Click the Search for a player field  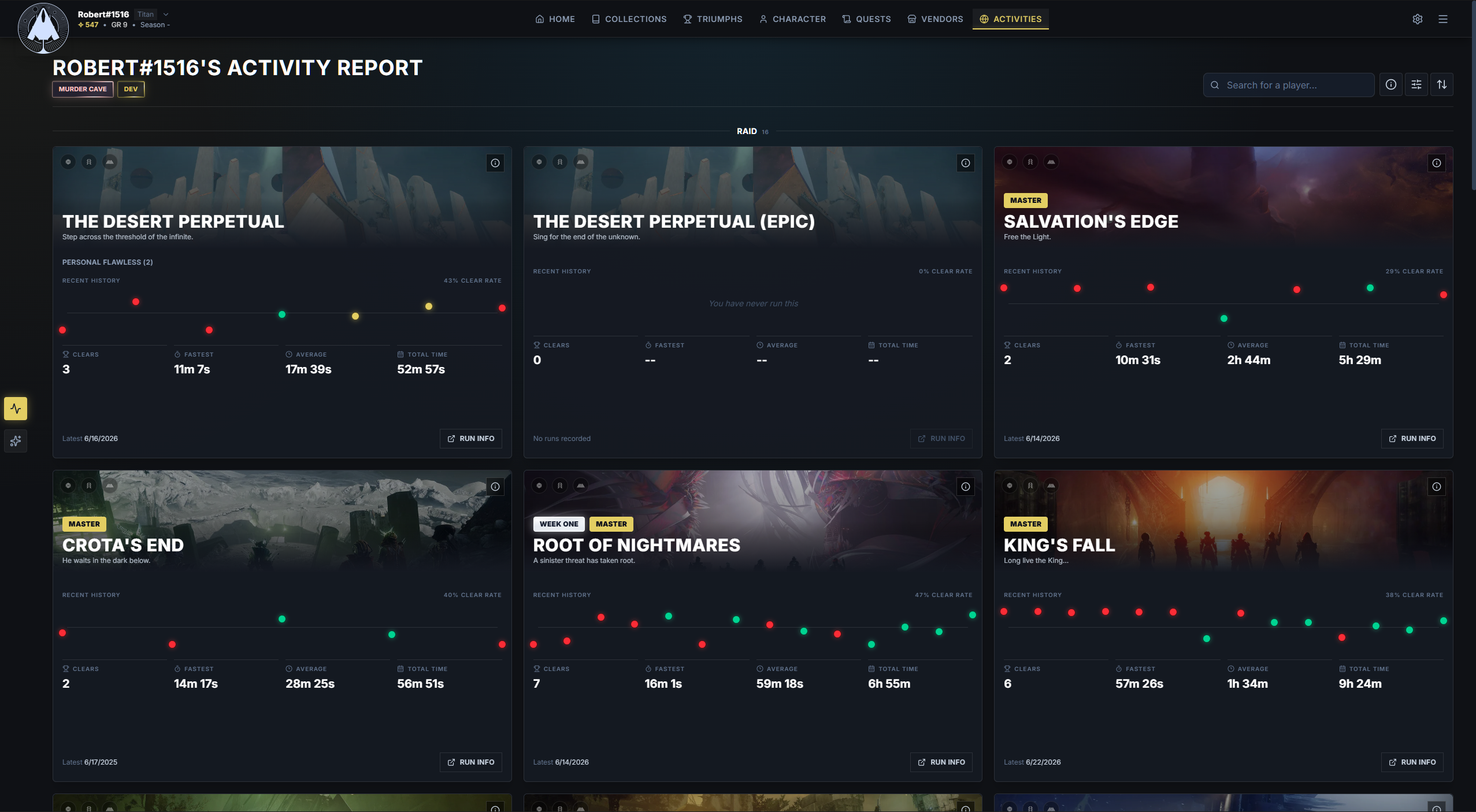pyautogui.click(x=1289, y=85)
